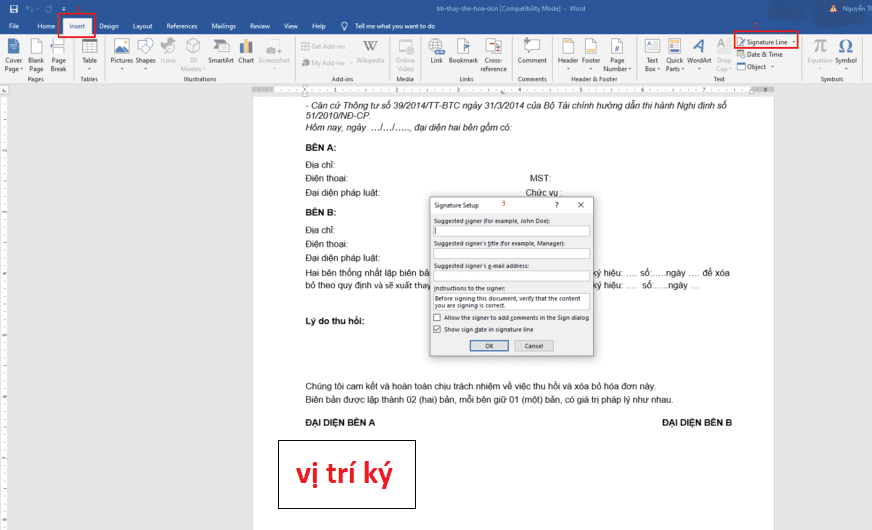
Task: Open My Add-ins
Action: coord(326,63)
